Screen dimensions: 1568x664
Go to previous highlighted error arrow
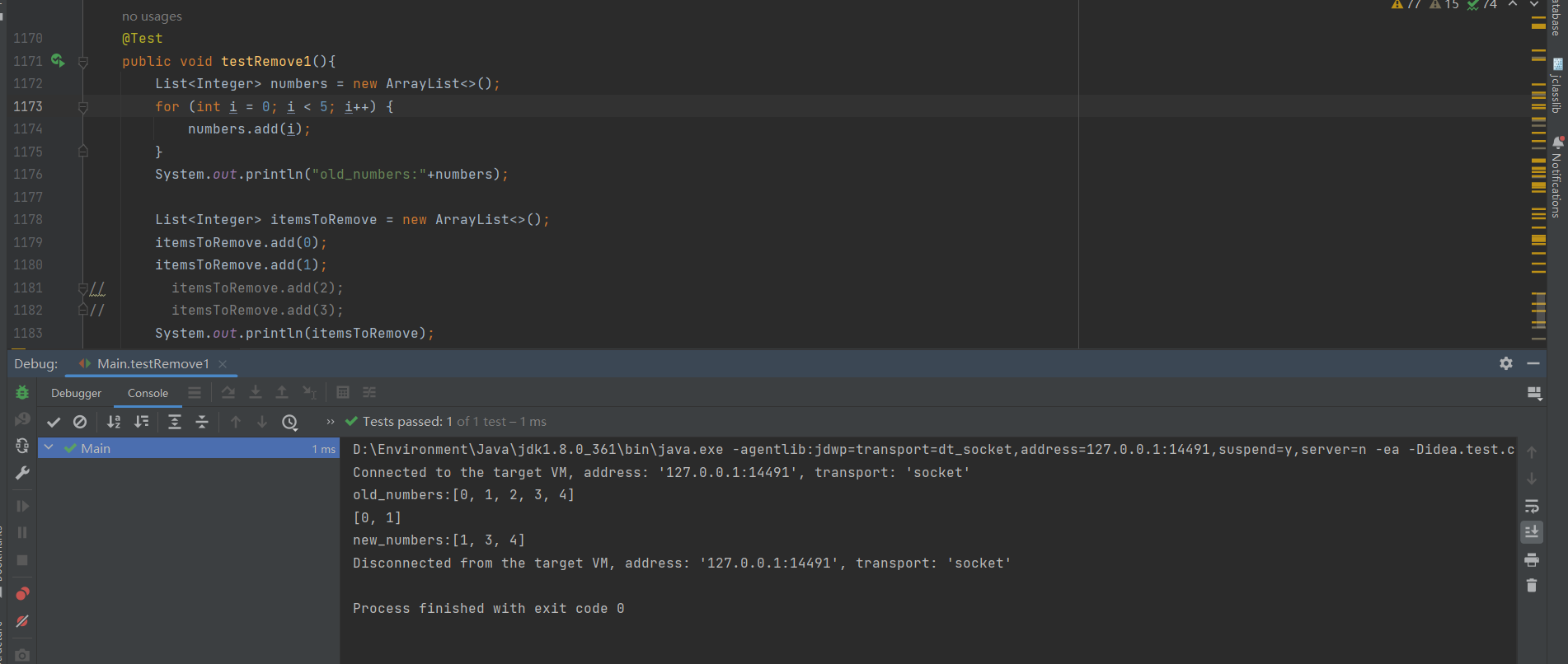point(1513,4)
